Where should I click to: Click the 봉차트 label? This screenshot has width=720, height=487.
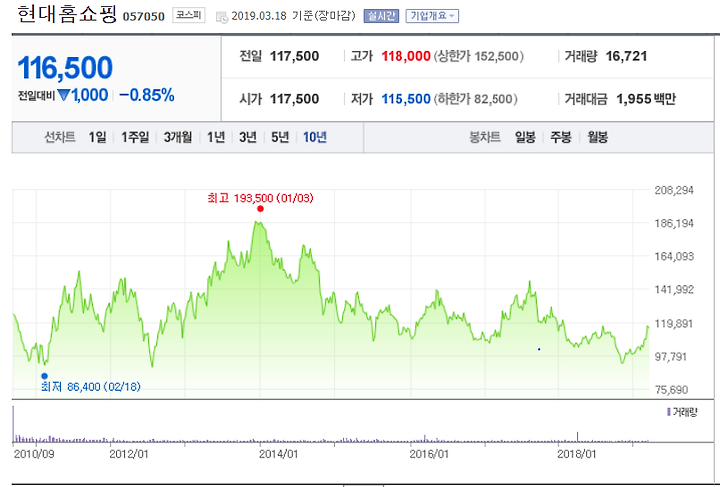(x=484, y=137)
